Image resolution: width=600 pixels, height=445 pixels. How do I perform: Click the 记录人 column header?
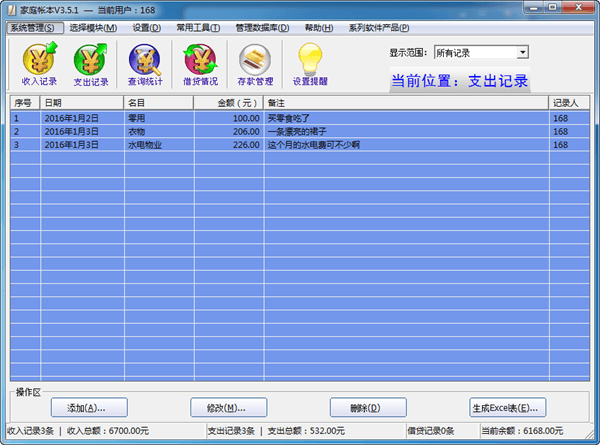[x=569, y=103]
